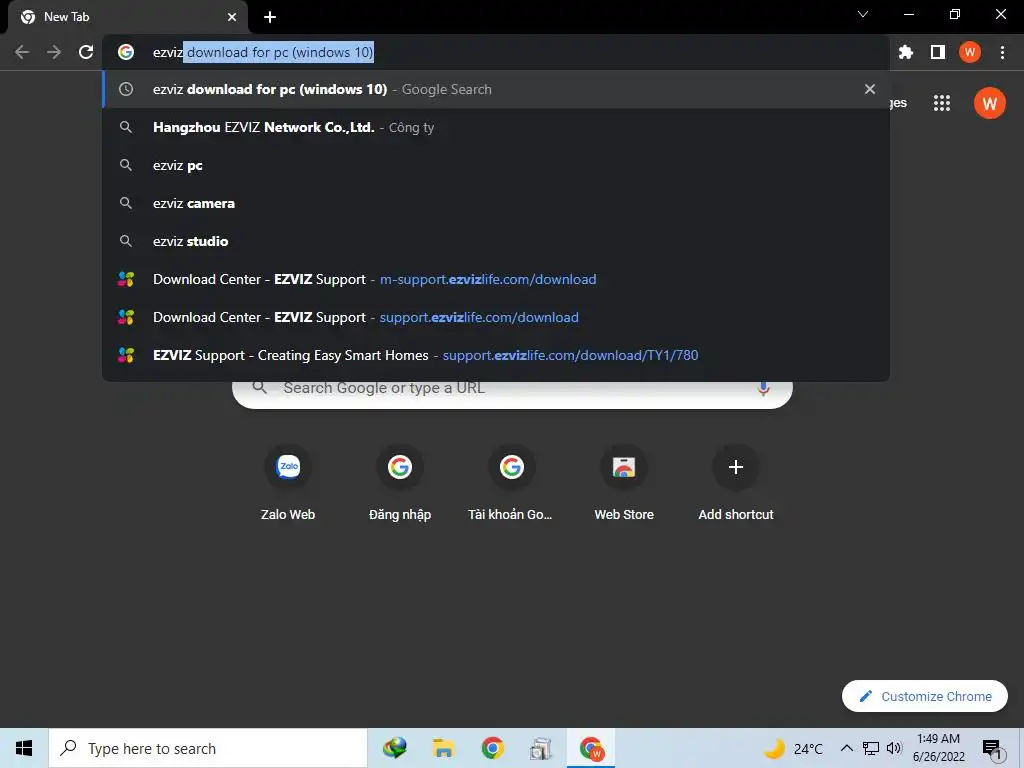Open a new tab with the plus
Viewport: 1024px width, 768px height.
(270, 17)
